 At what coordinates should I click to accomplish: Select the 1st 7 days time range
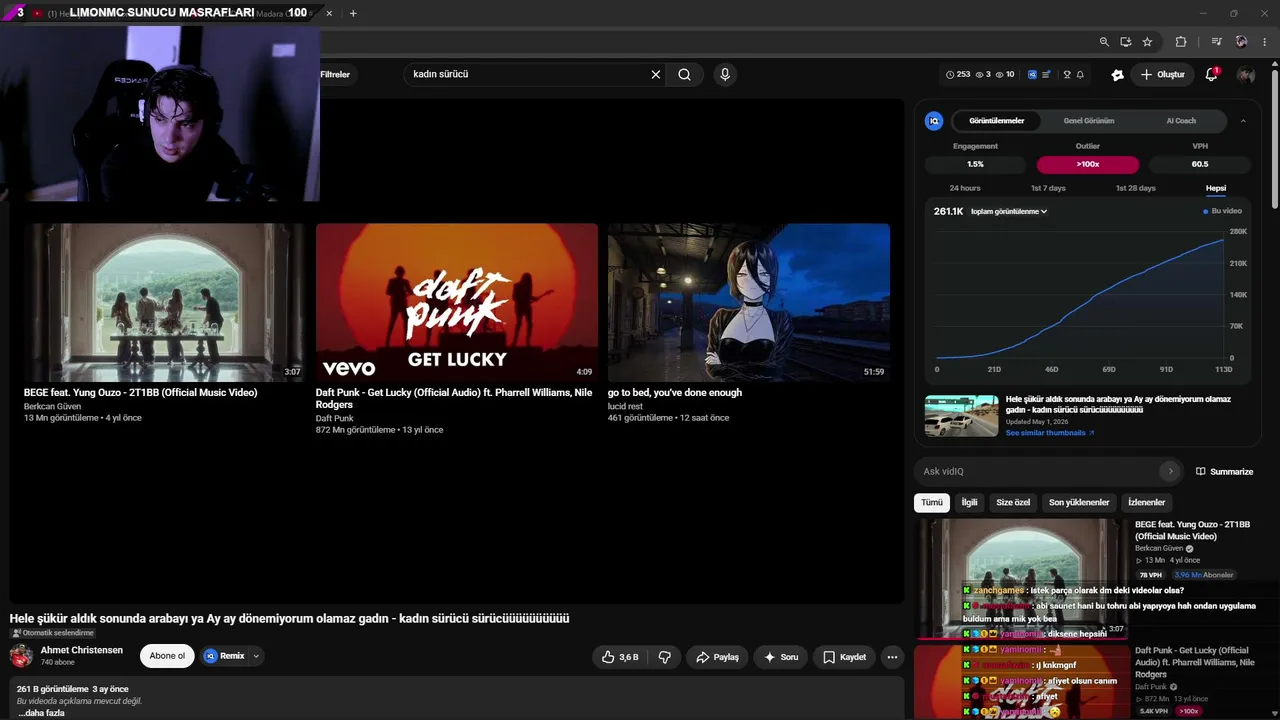tap(1048, 188)
